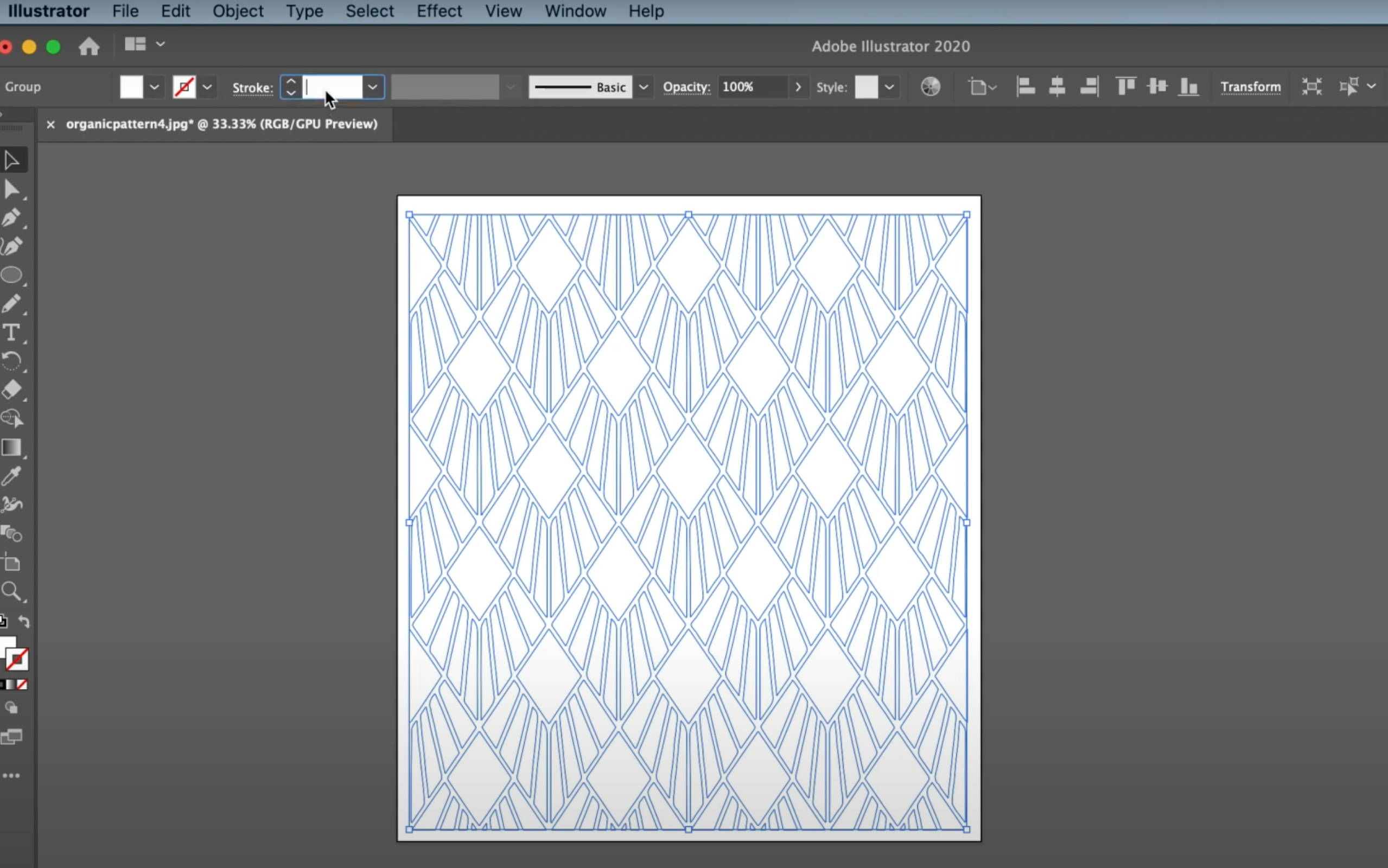Expand the Stroke weight dropdown
The height and width of the screenshot is (868, 1388).
(x=373, y=87)
